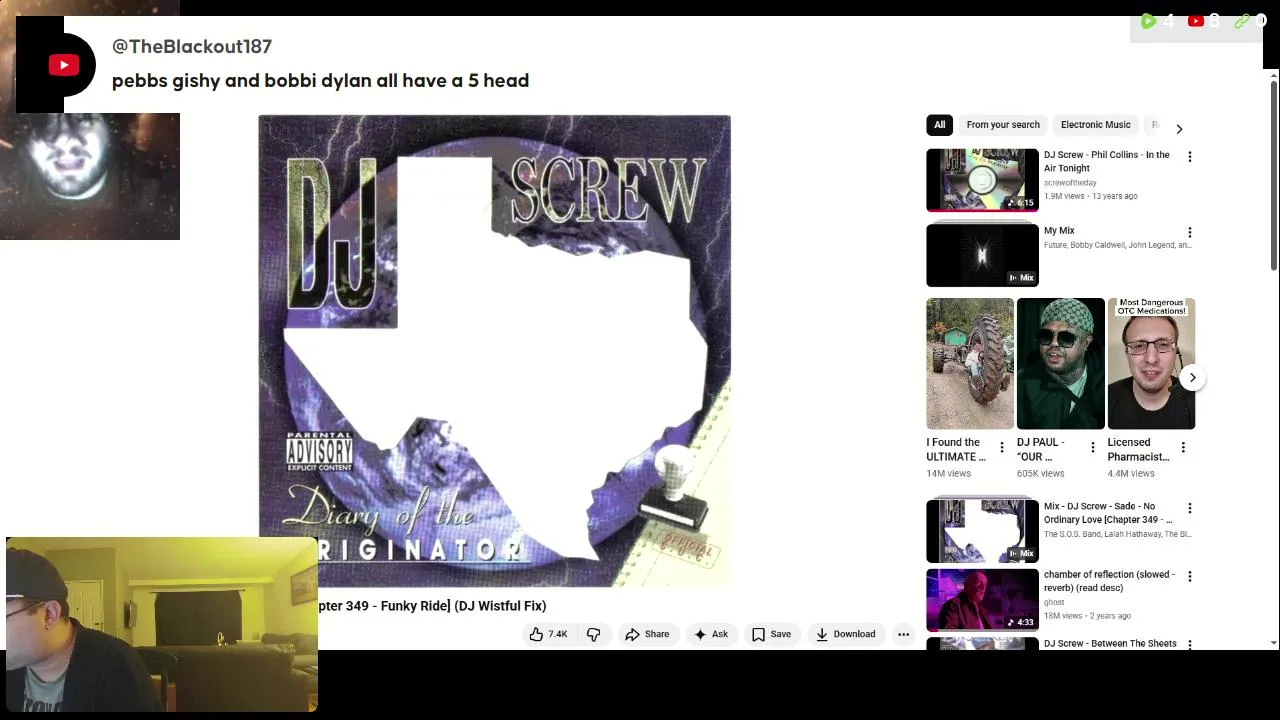The image size is (1280, 720).
Task: Open options for the Sade No Ordinary Love mix
Action: pos(1189,508)
